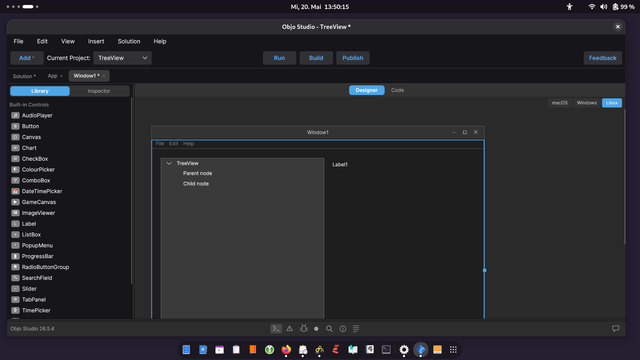Image resolution: width=640 pixels, height=360 pixels.
Task: Open system Settings gear in the dock
Action: coord(404,350)
